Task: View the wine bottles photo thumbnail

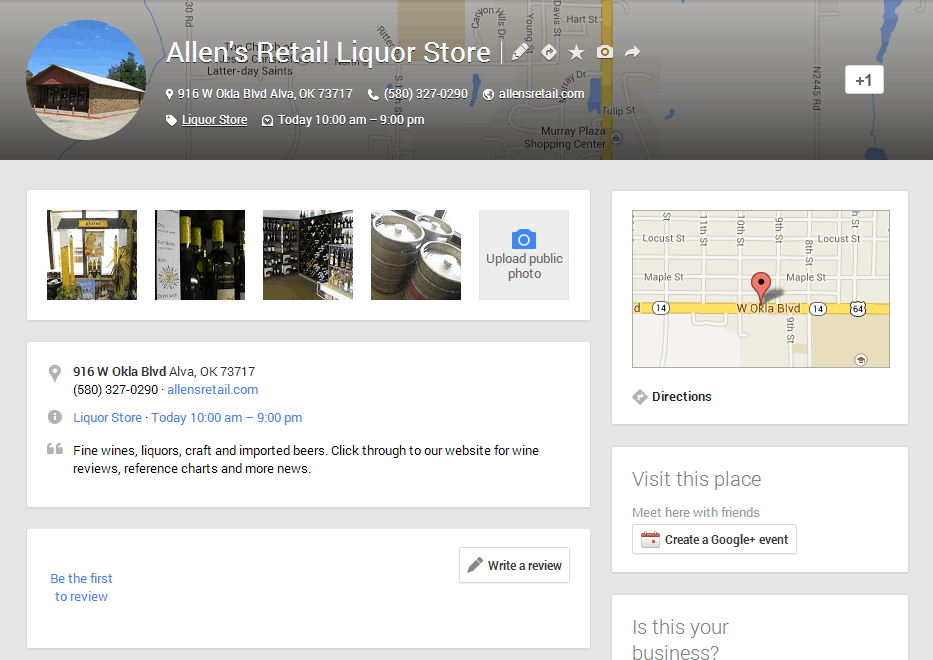Action: [x=199, y=254]
